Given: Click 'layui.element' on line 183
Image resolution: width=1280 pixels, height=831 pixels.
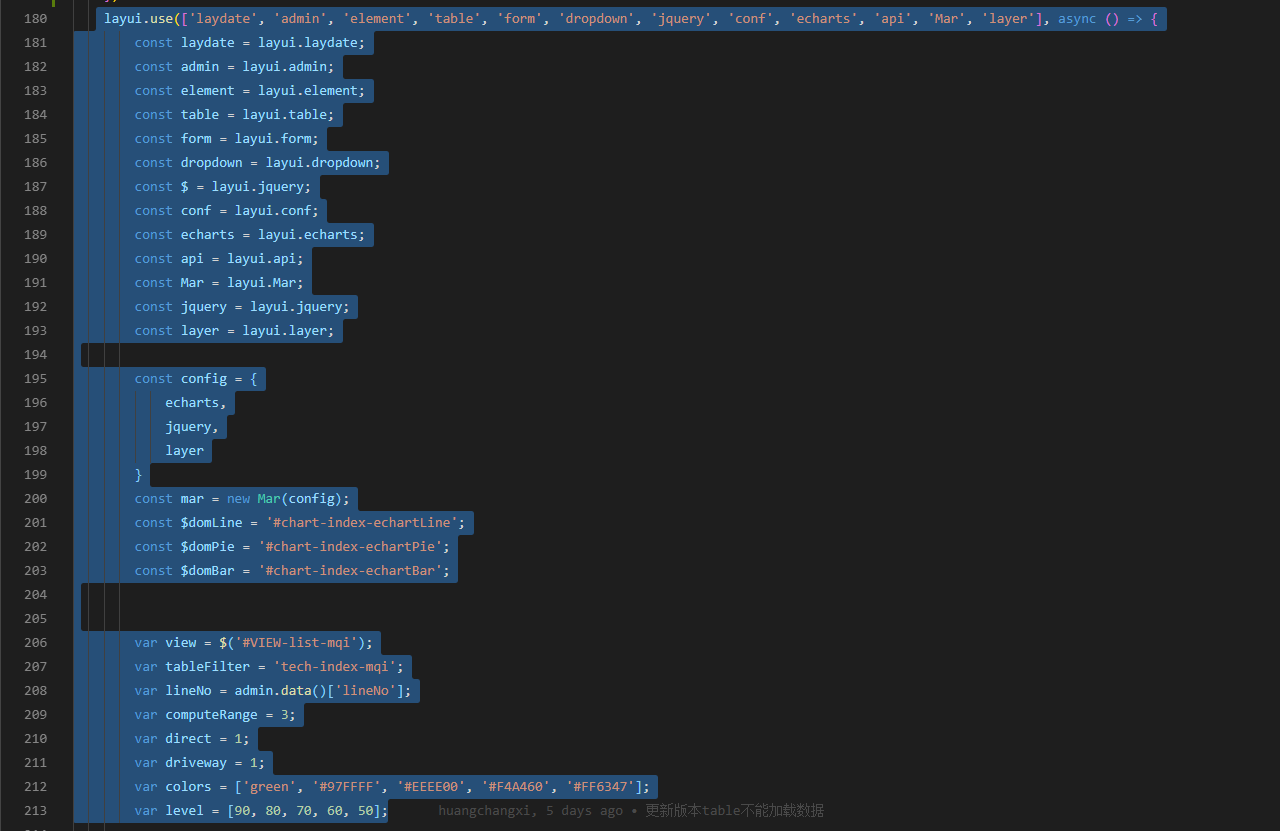Looking at the screenshot, I should (x=308, y=91).
